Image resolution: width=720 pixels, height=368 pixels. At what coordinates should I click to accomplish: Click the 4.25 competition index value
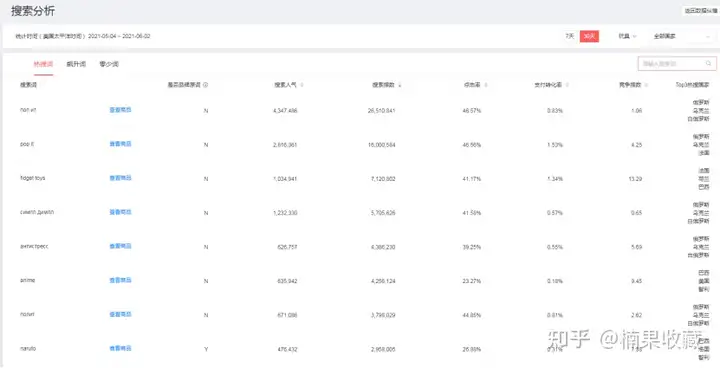[x=636, y=145]
